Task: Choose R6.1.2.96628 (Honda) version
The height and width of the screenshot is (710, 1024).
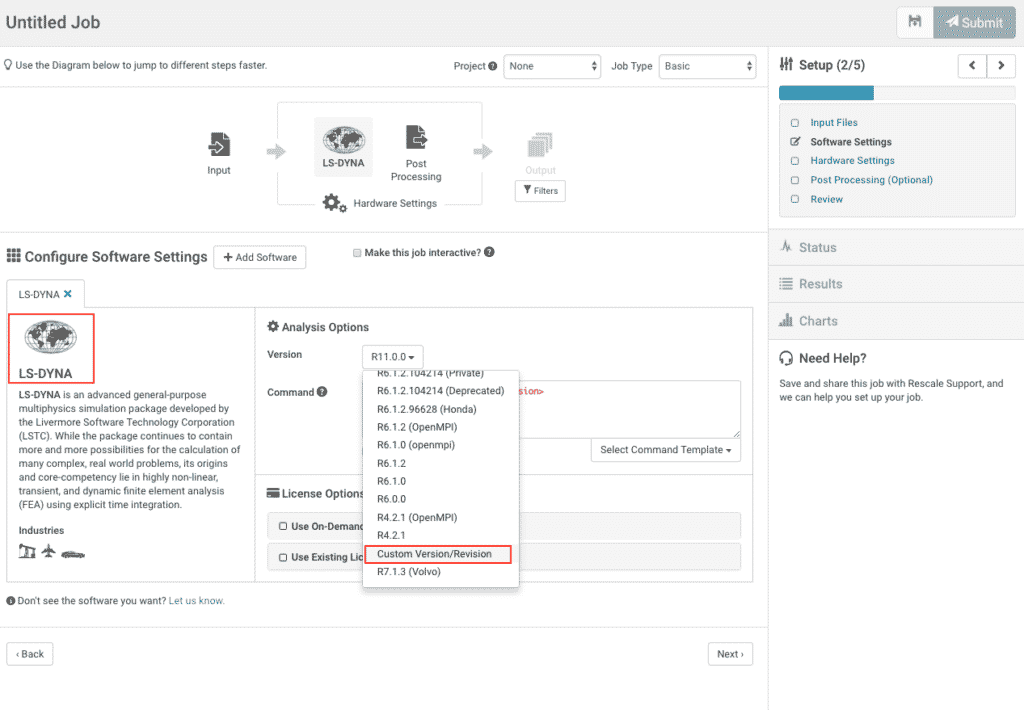Action: point(440,409)
